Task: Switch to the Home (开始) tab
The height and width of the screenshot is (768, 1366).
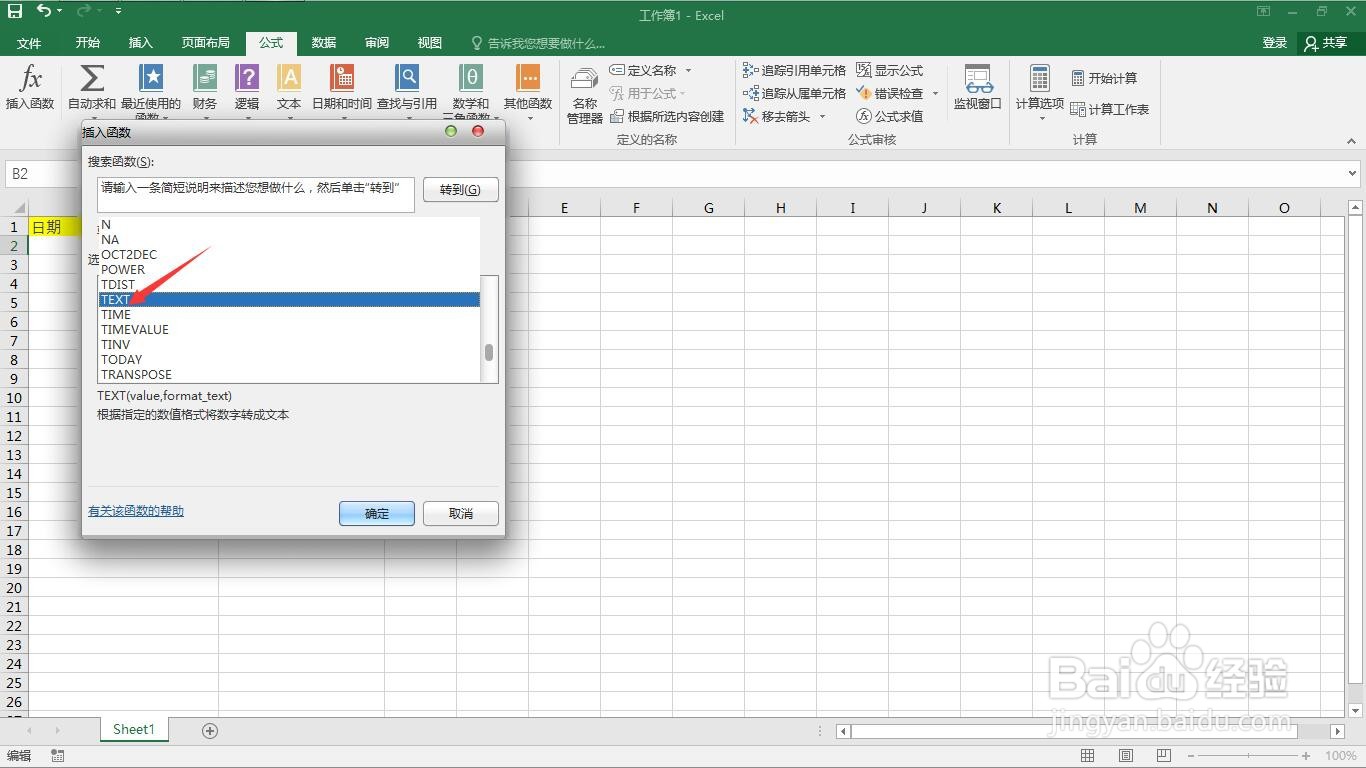Action: click(88, 43)
